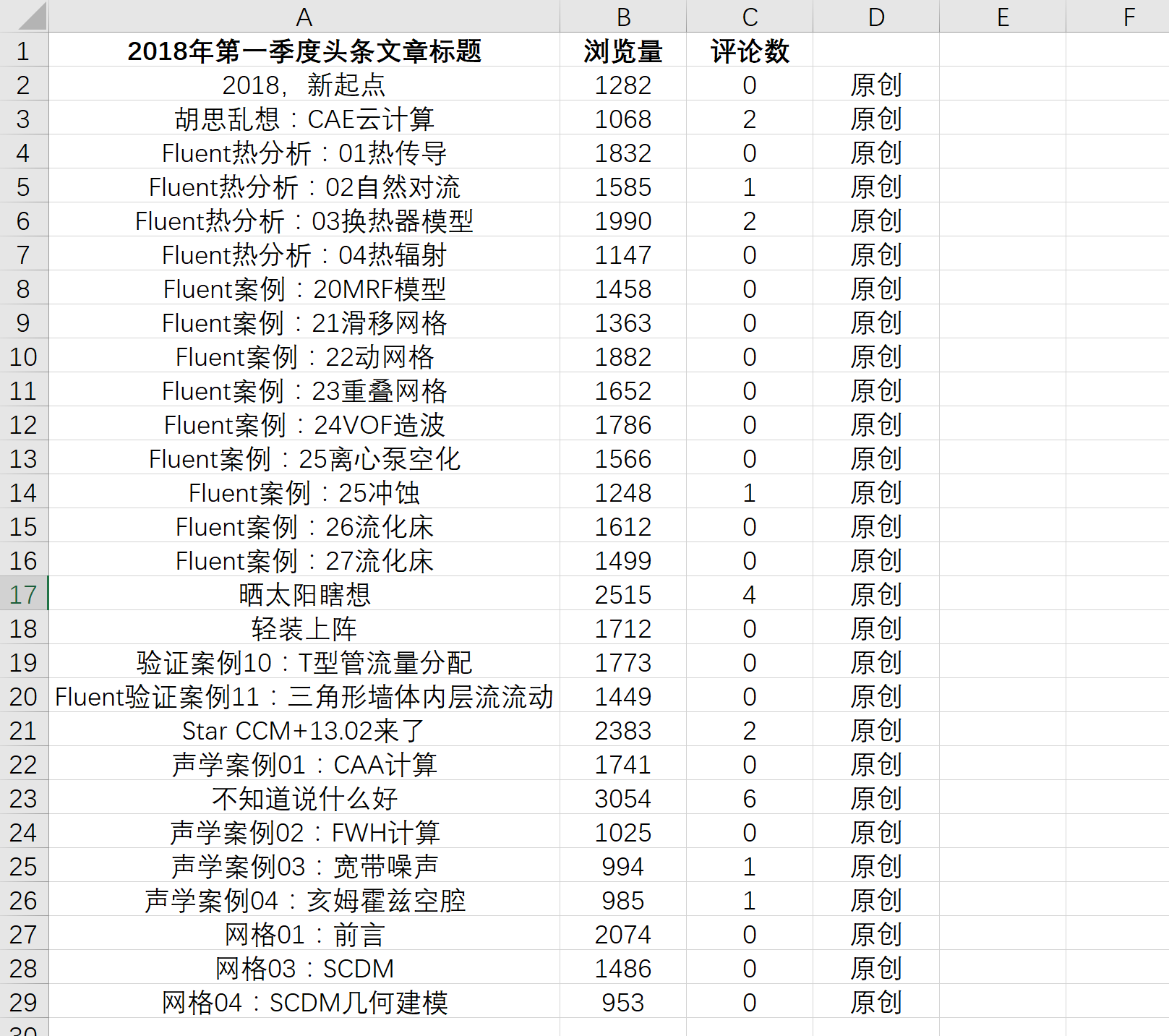Click 原创 in row 17

pyautogui.click(x=876, y=594)
